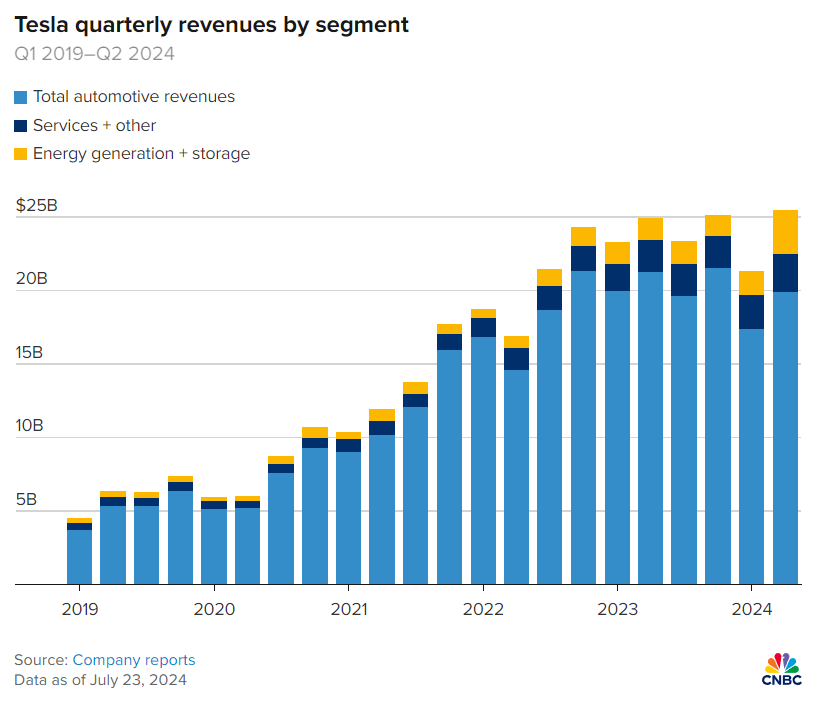
Task: Click the 20B y-axis label
Action: pos(31,278)
